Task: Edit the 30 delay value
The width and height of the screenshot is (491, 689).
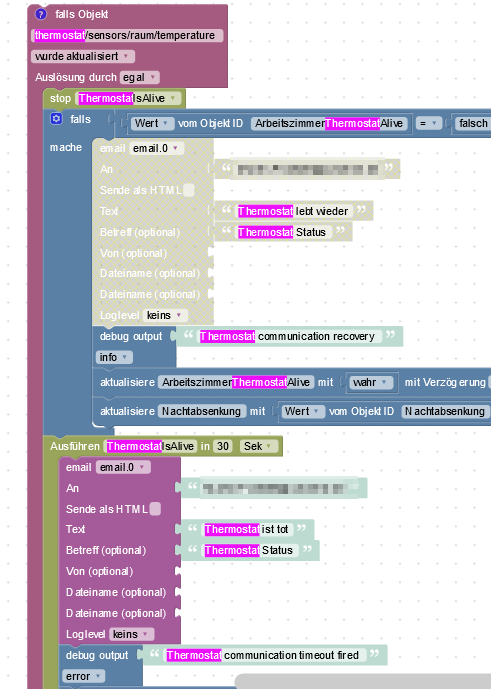Action: click(223, 446)
